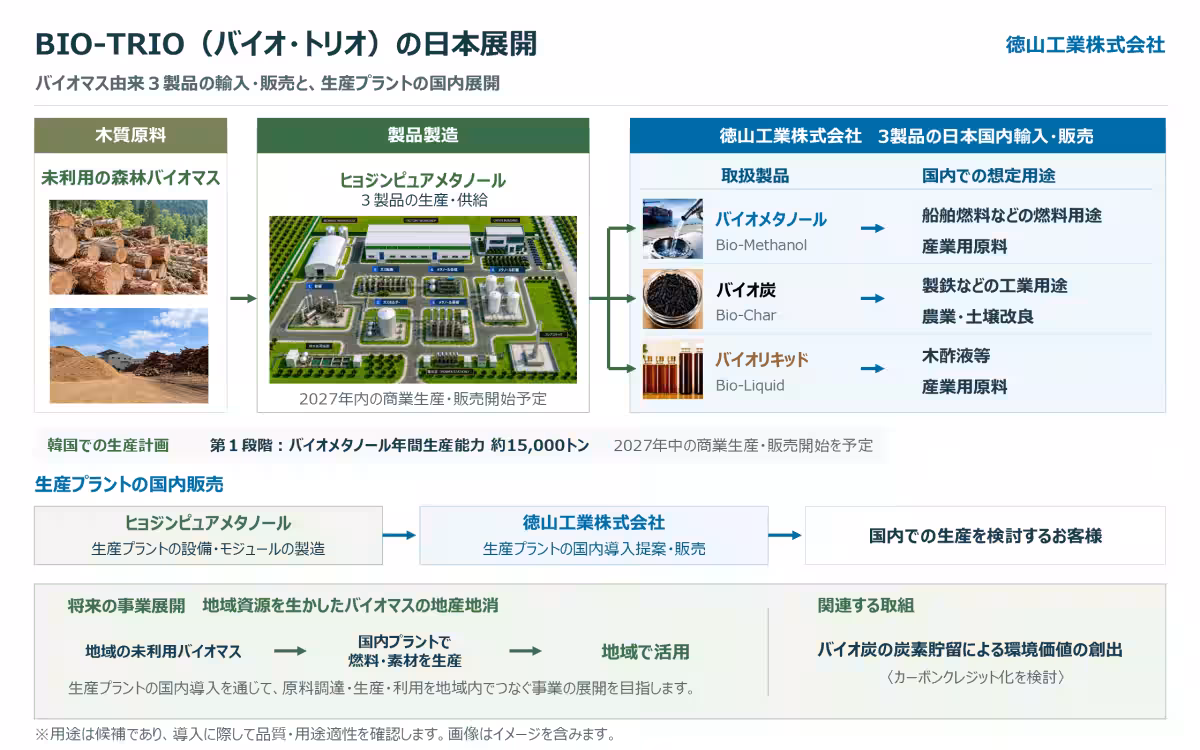Select the wood chip pile photo

click(x=129, y=355)
